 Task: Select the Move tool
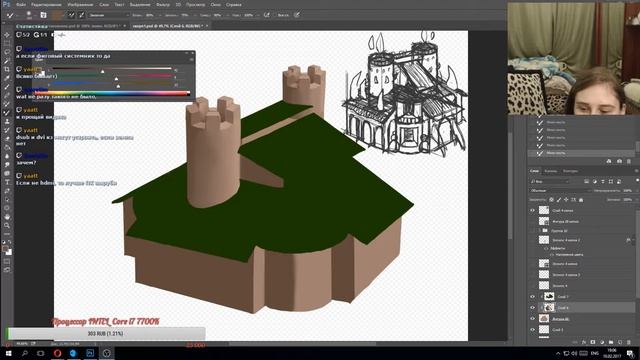point(7,35)
